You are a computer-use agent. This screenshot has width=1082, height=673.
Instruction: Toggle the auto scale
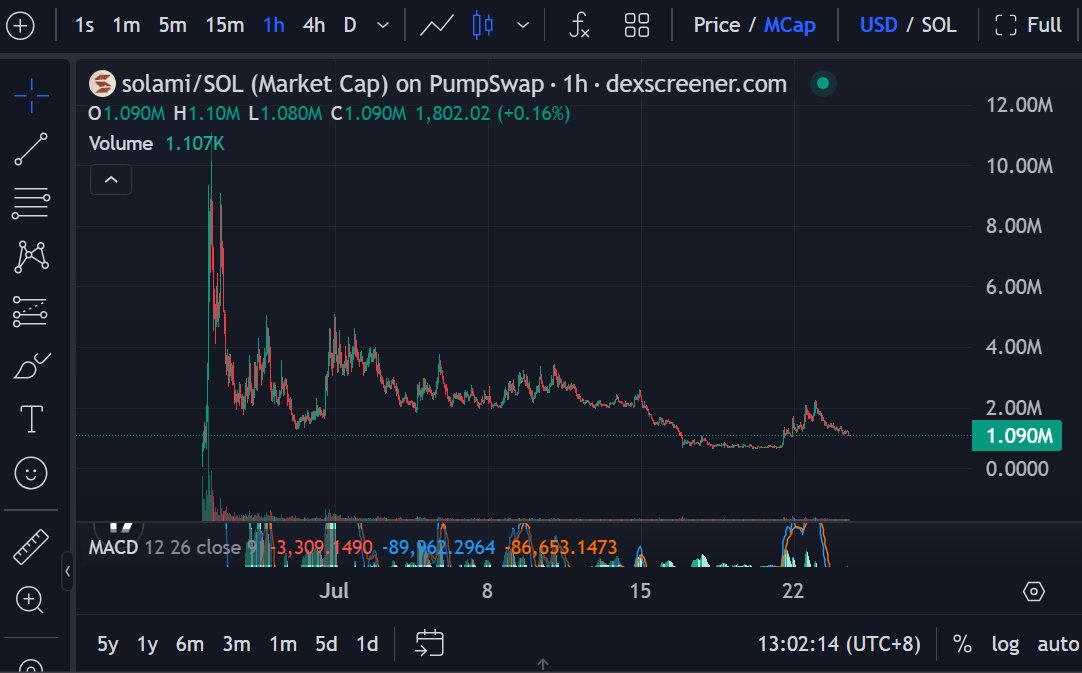coord(1058,644)
